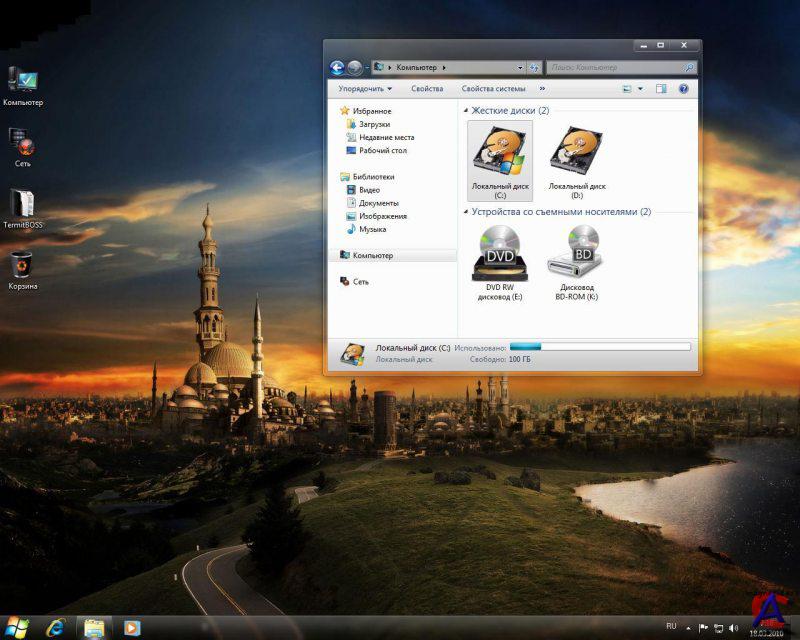The width and height of the screenshot is (800, 640).
Task: Select the Local Disk (D:) drive
Action: (x=576, y=157)
